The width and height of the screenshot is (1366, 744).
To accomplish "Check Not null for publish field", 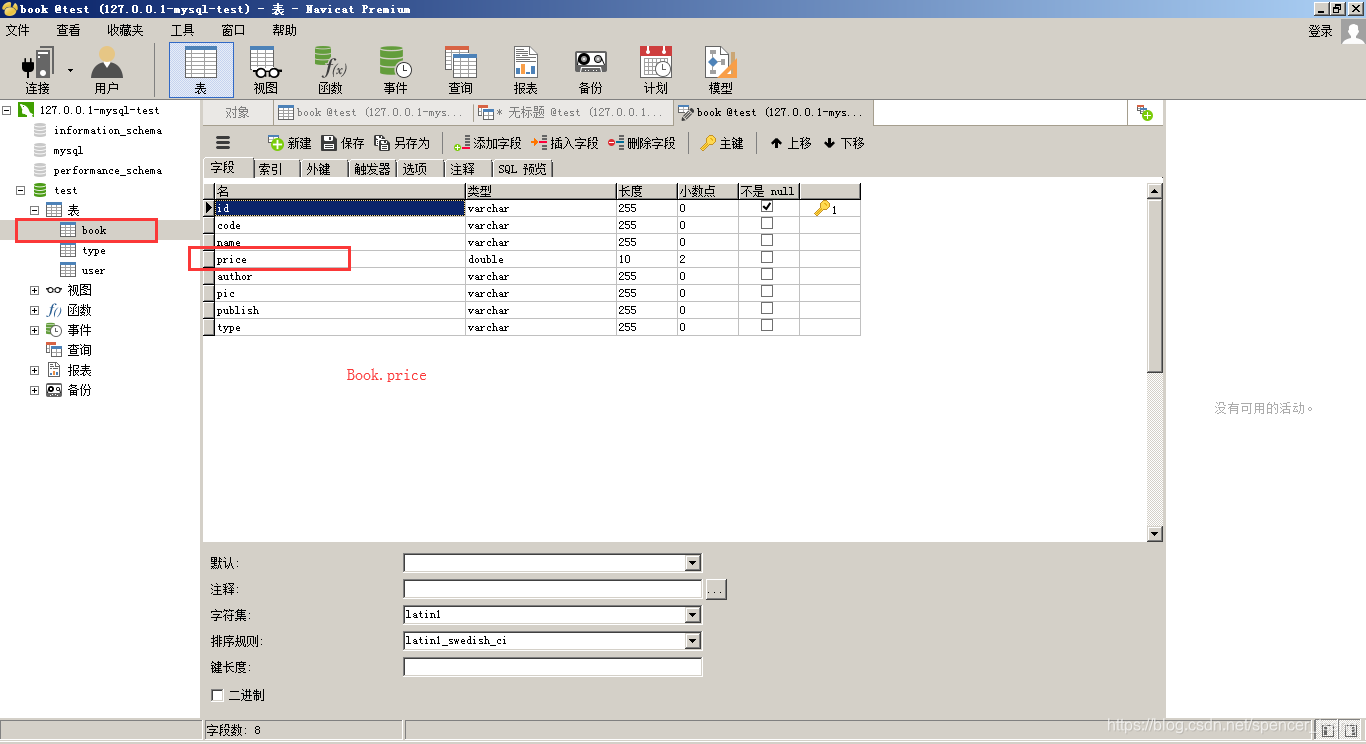I will [x=767, y=308].
